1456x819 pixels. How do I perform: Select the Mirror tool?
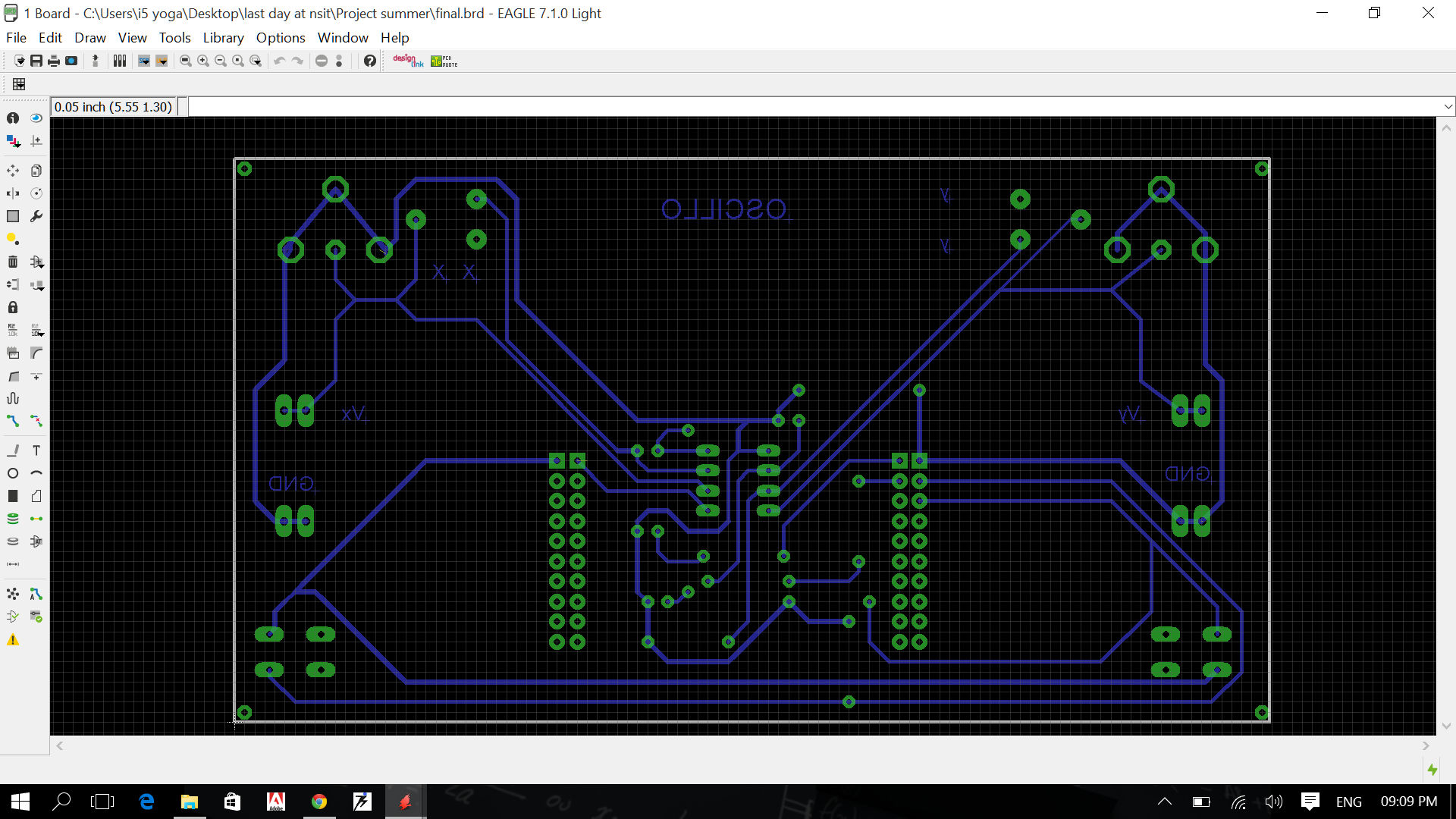point(13,193)
